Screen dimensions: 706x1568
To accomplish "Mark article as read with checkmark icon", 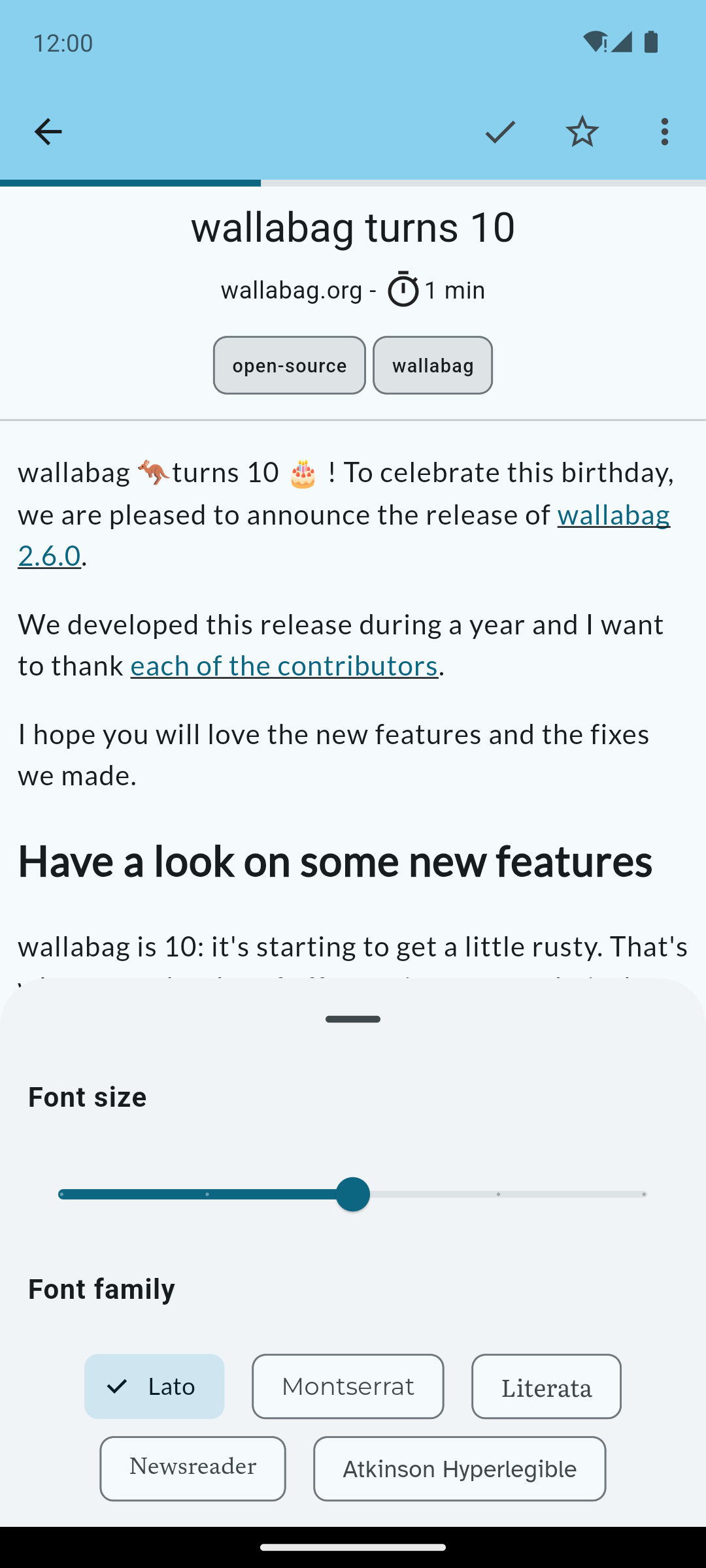I will pos(500,132).
